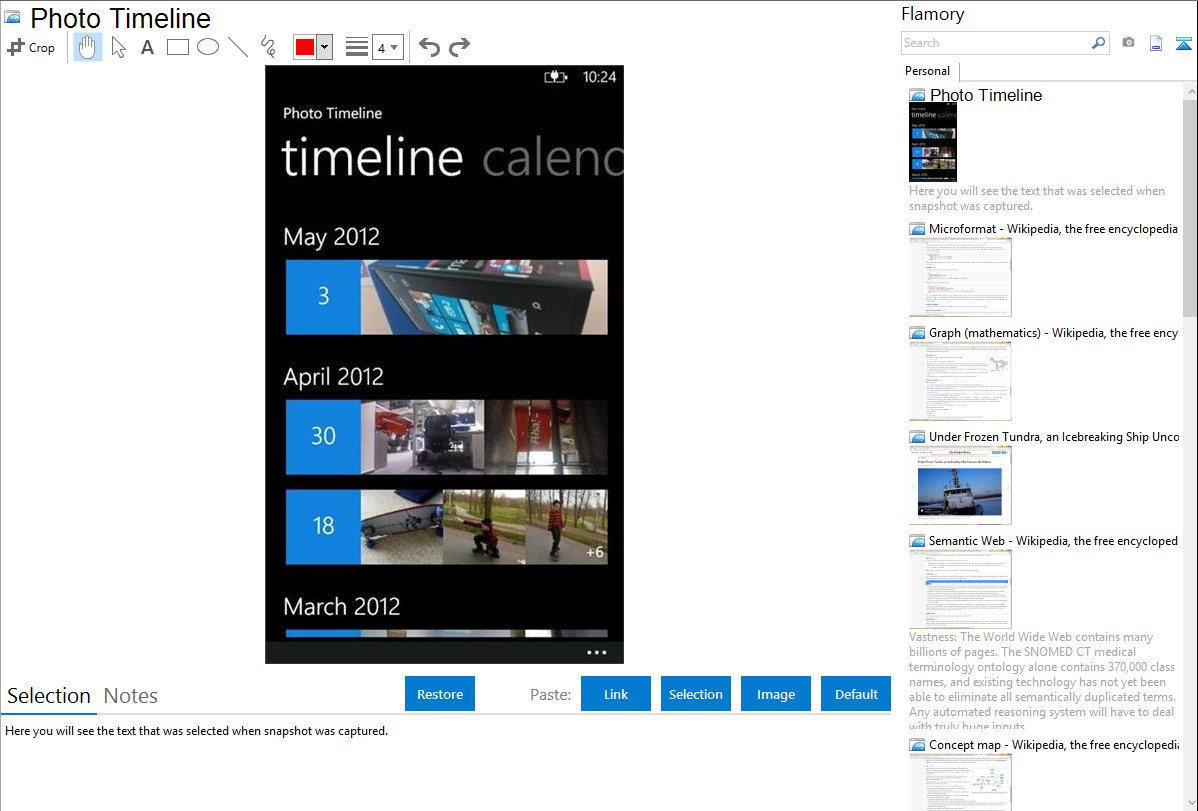1198x811 pixels.
Task: Select the Concept map snapshot title
Action: (x=1054, y=745)
